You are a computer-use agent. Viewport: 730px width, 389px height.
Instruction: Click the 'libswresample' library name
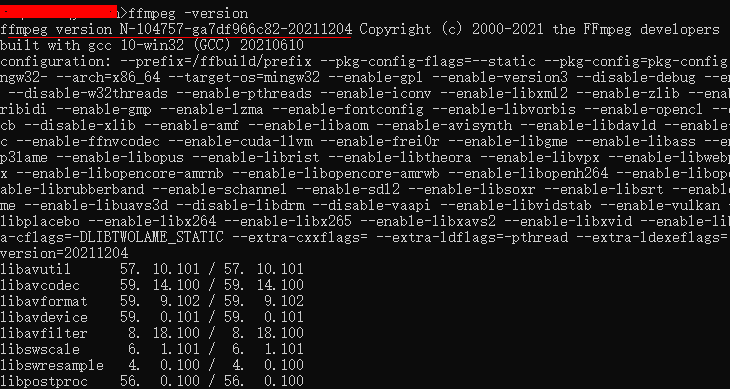coord(52,365)
